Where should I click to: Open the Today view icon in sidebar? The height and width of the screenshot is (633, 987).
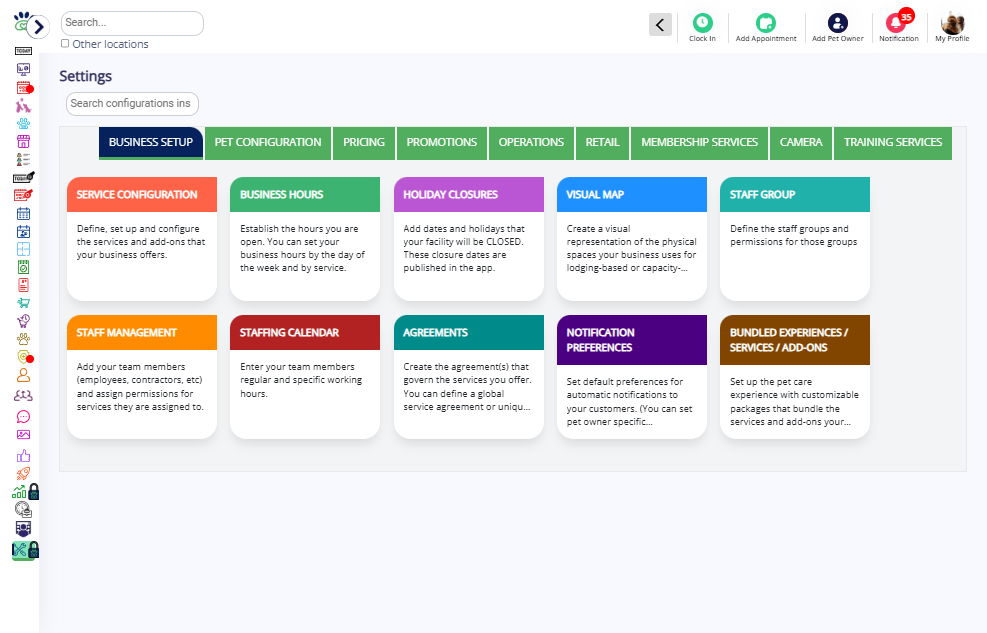[x=23, y=51]
